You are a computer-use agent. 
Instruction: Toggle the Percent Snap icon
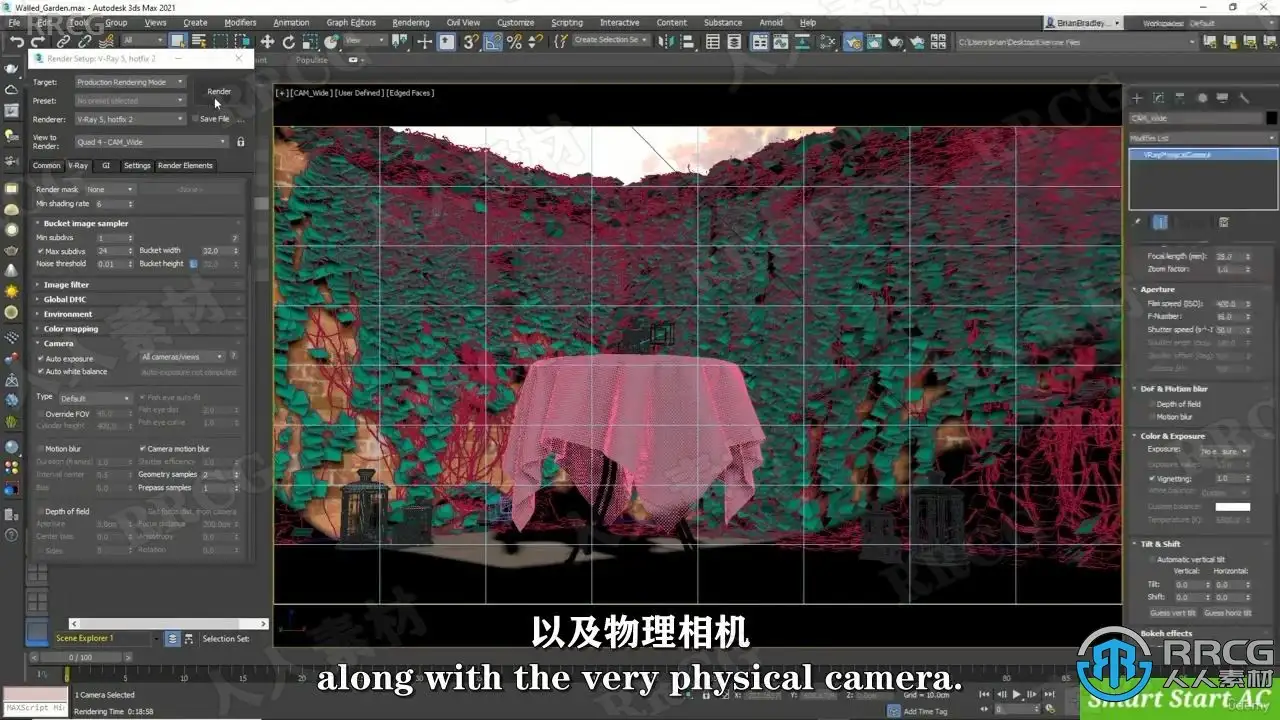pos(514,41)
